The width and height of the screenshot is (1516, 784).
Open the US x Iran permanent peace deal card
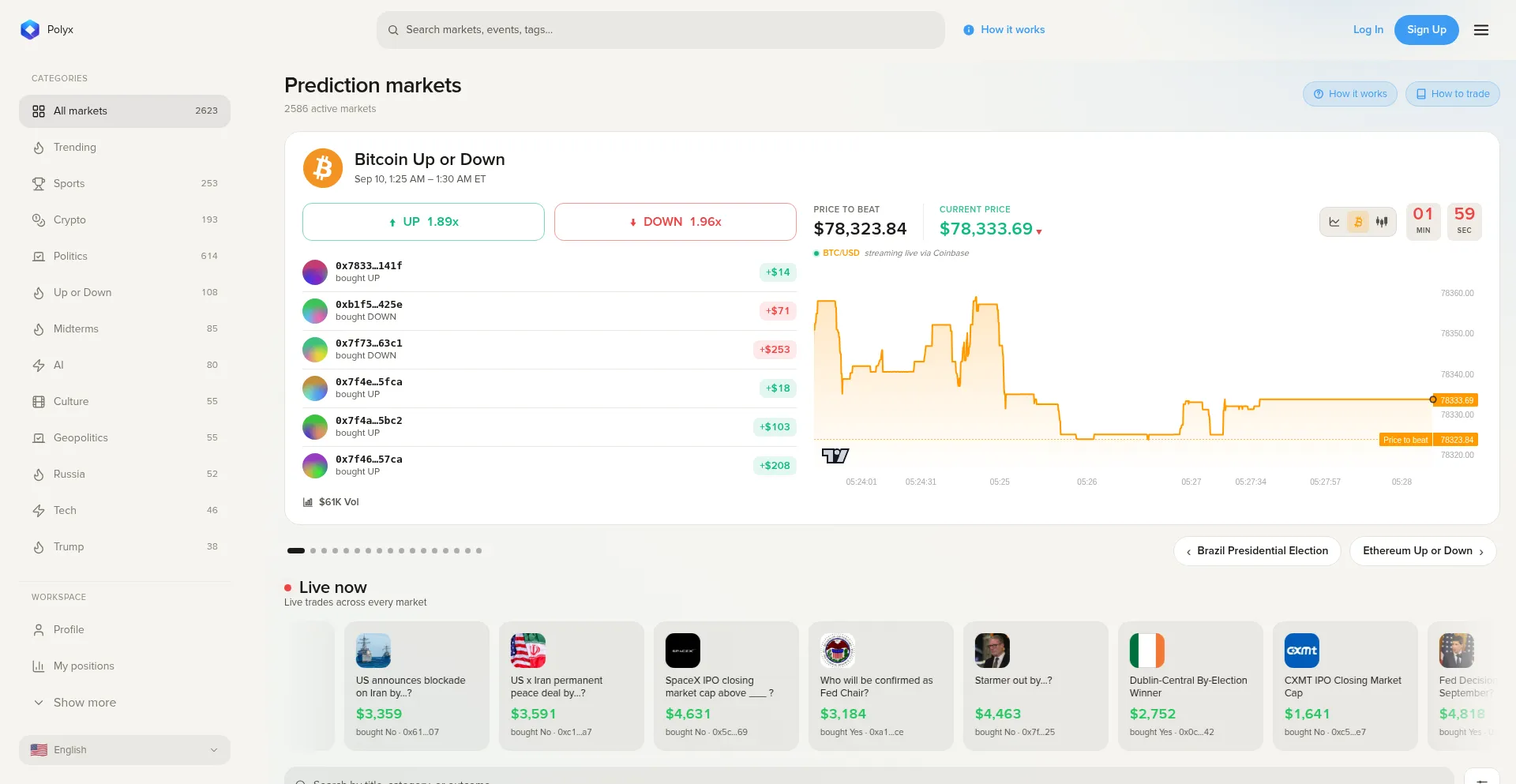(572, 686)
